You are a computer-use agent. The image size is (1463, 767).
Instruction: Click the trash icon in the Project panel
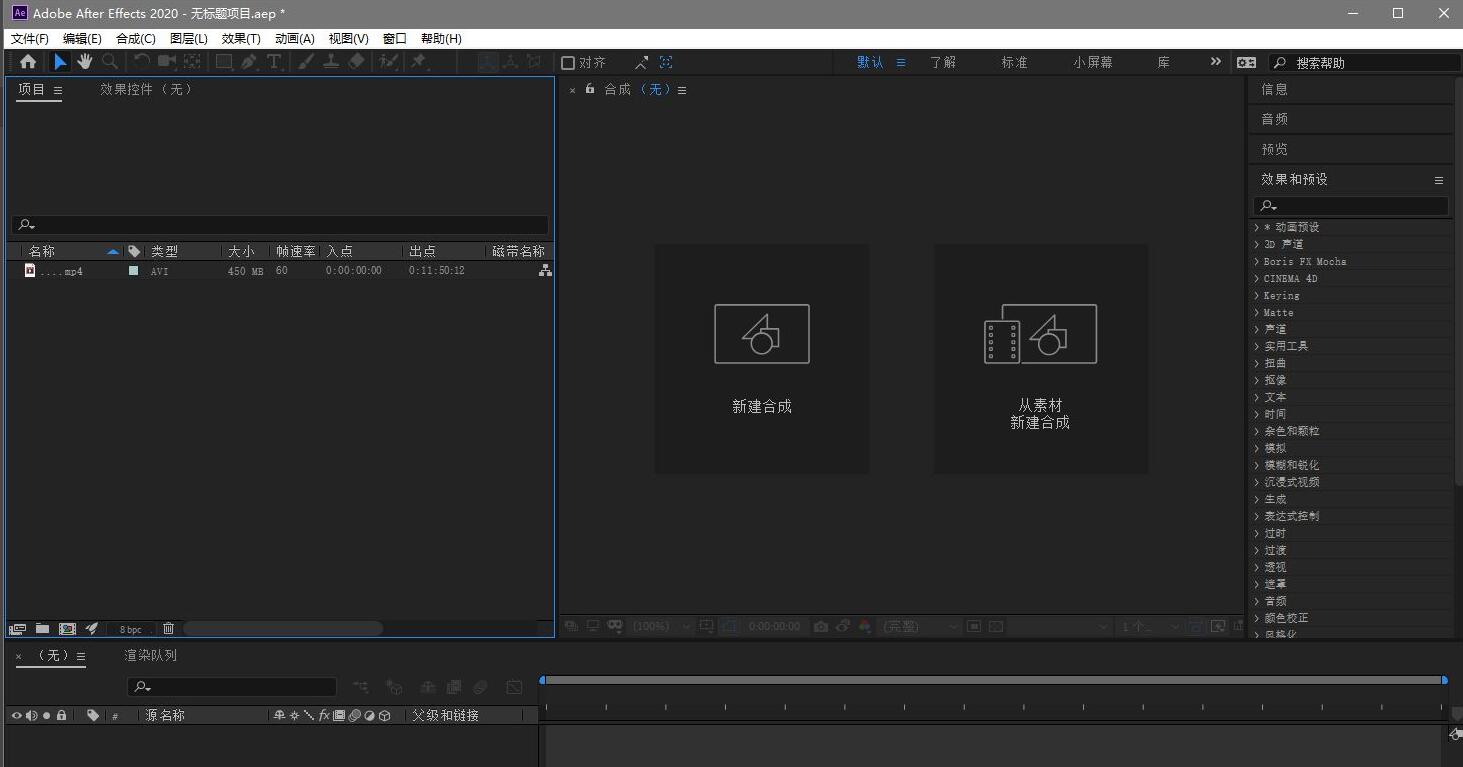168,628
